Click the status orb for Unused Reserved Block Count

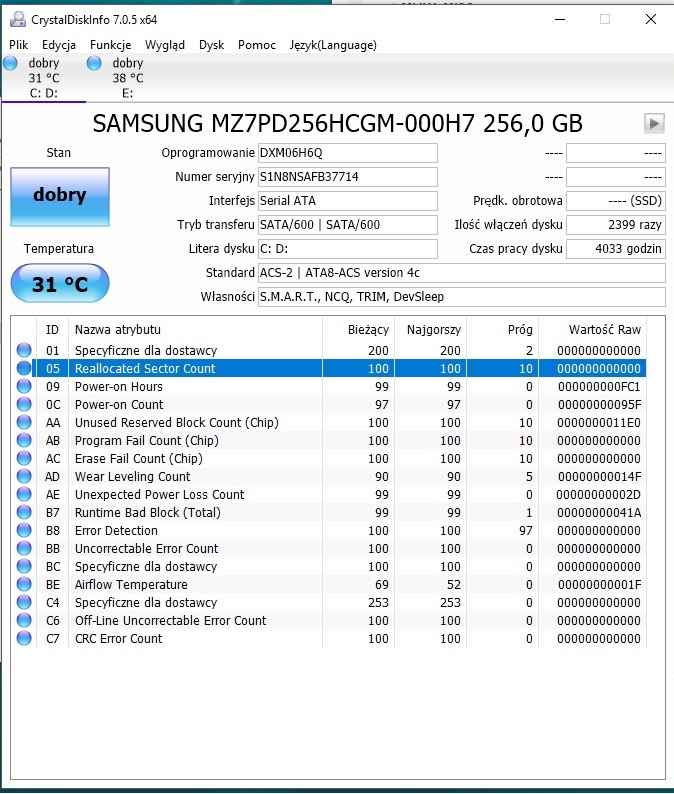[24, 422]
